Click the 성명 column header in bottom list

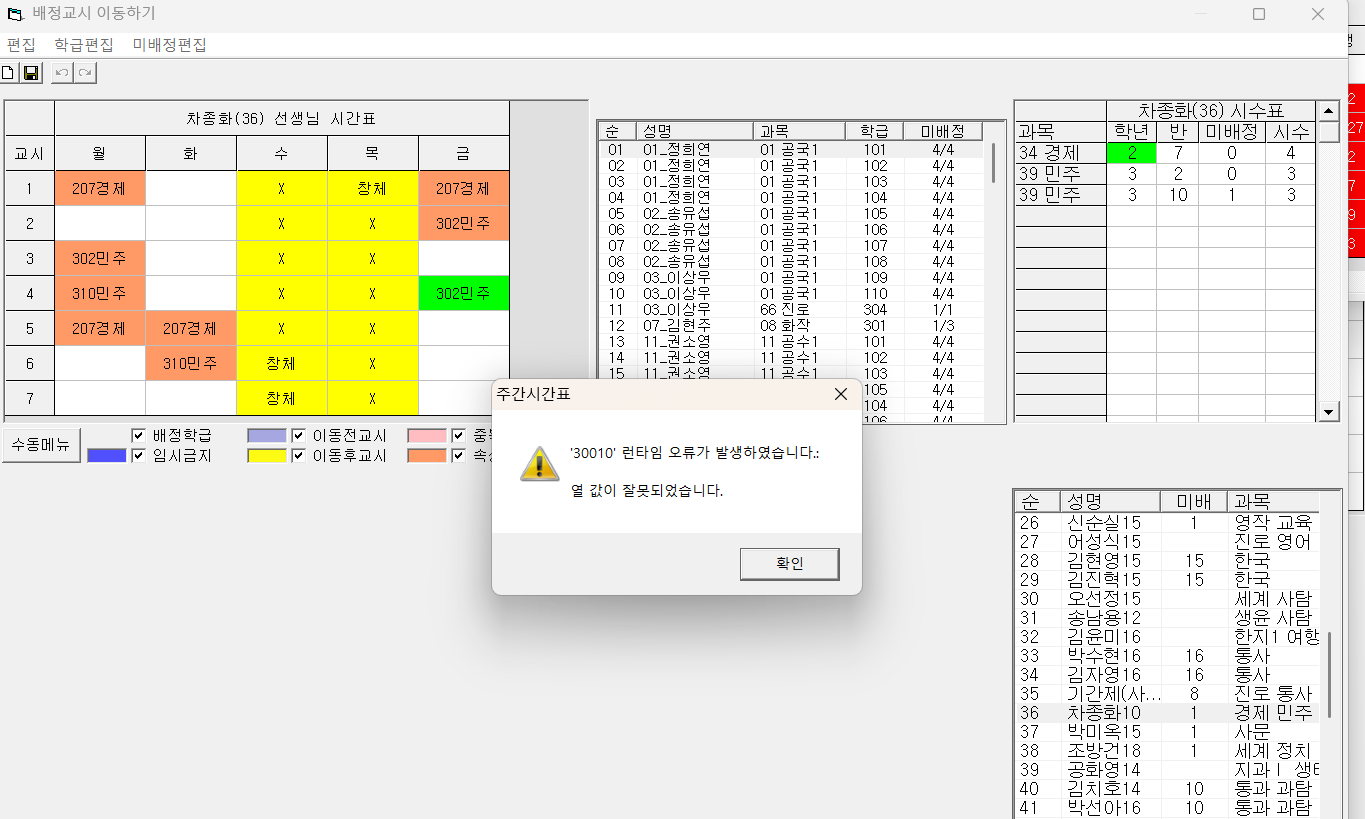pos(1110,501)
